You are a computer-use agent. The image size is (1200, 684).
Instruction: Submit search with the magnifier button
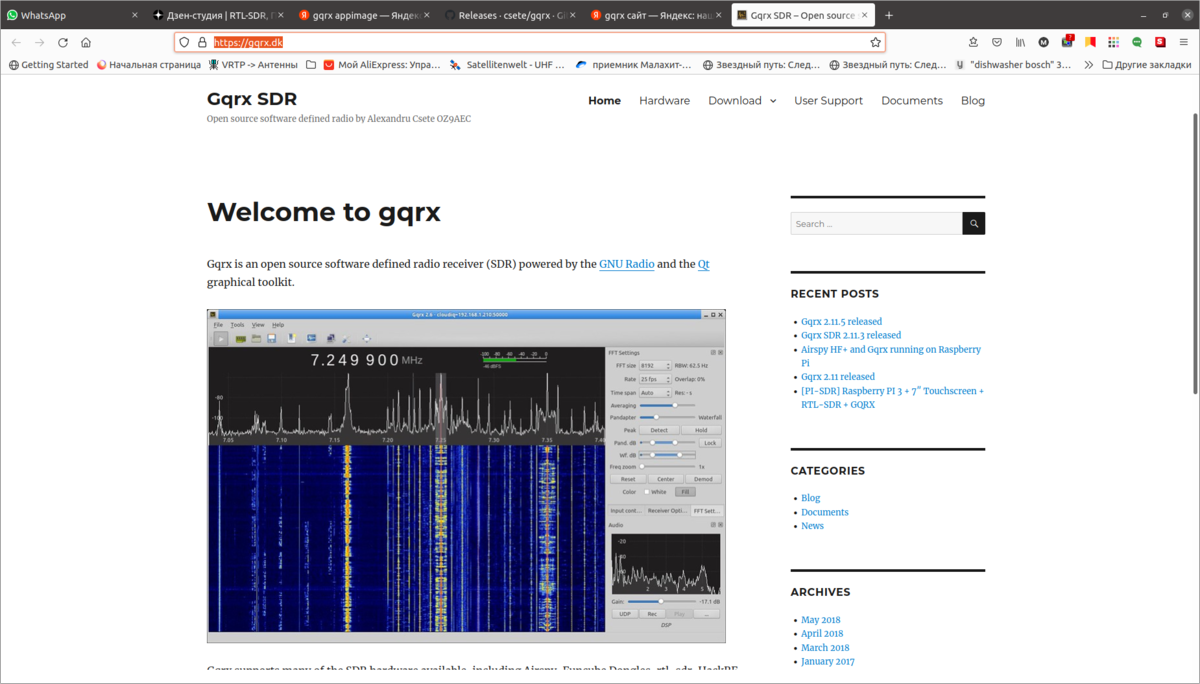pos(974,223)
